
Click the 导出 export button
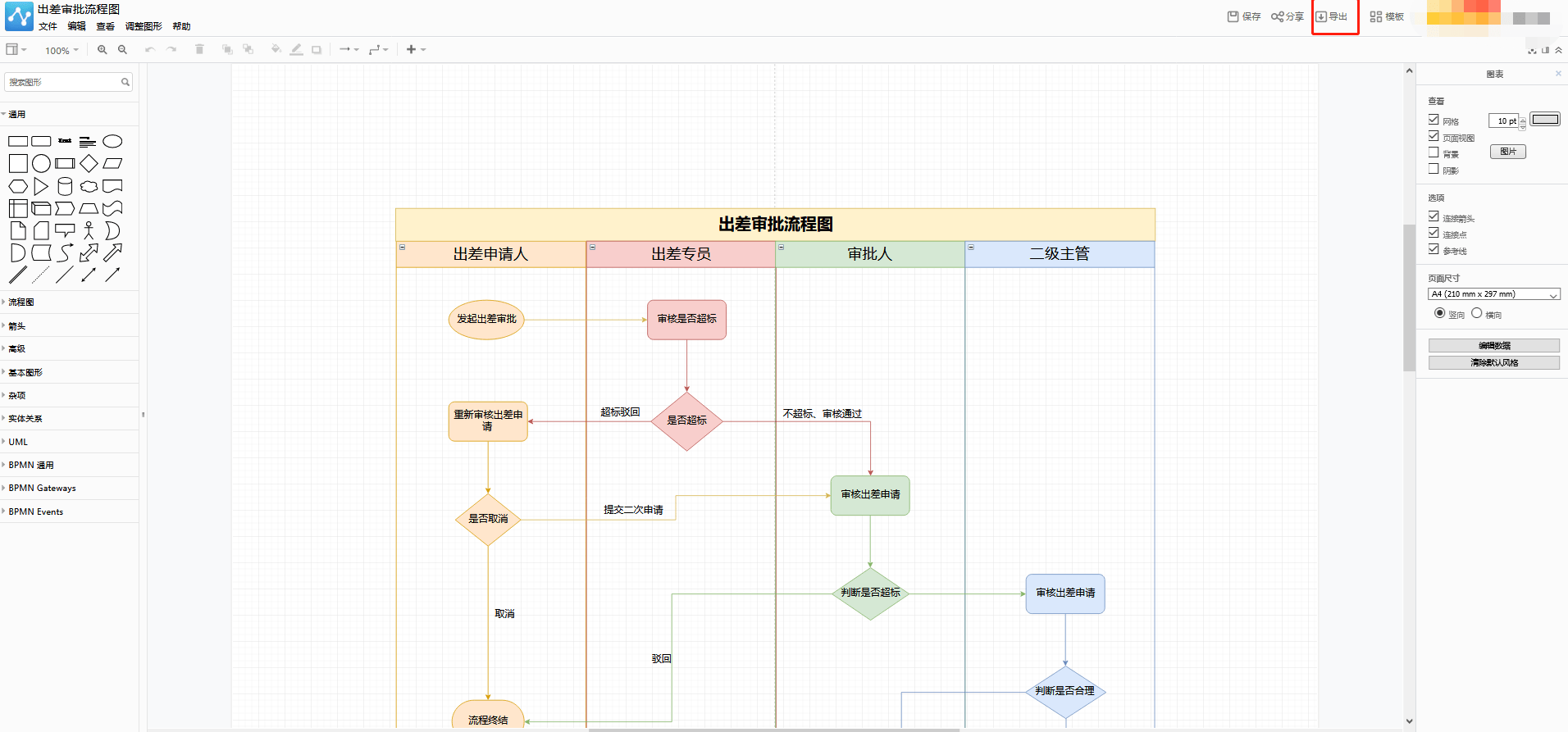tap(1333, 16)
